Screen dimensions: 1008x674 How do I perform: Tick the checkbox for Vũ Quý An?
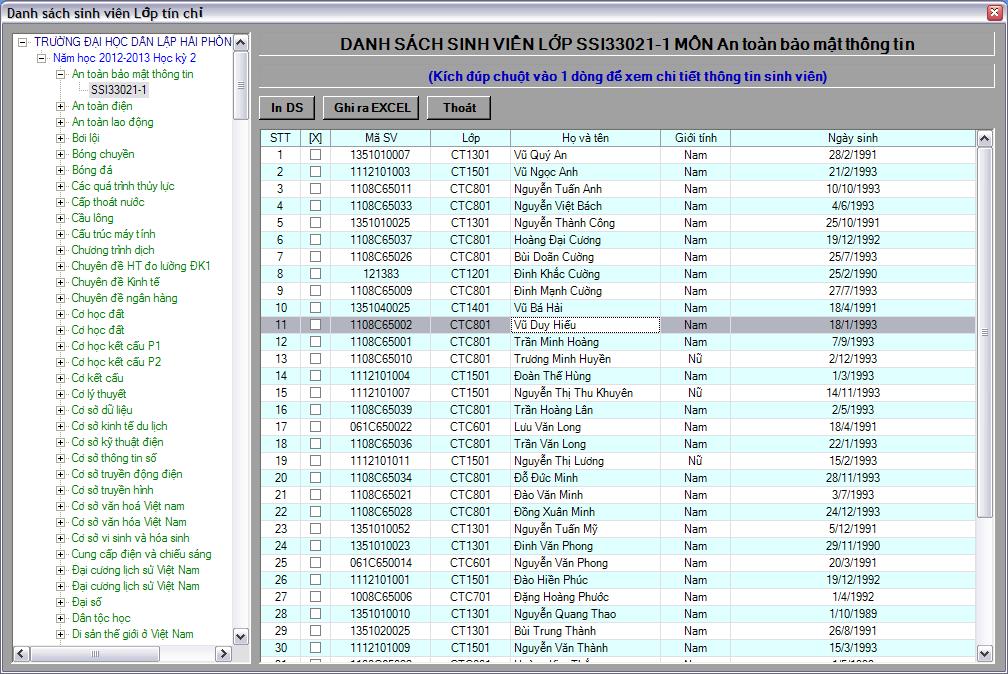tap(315, 155)
